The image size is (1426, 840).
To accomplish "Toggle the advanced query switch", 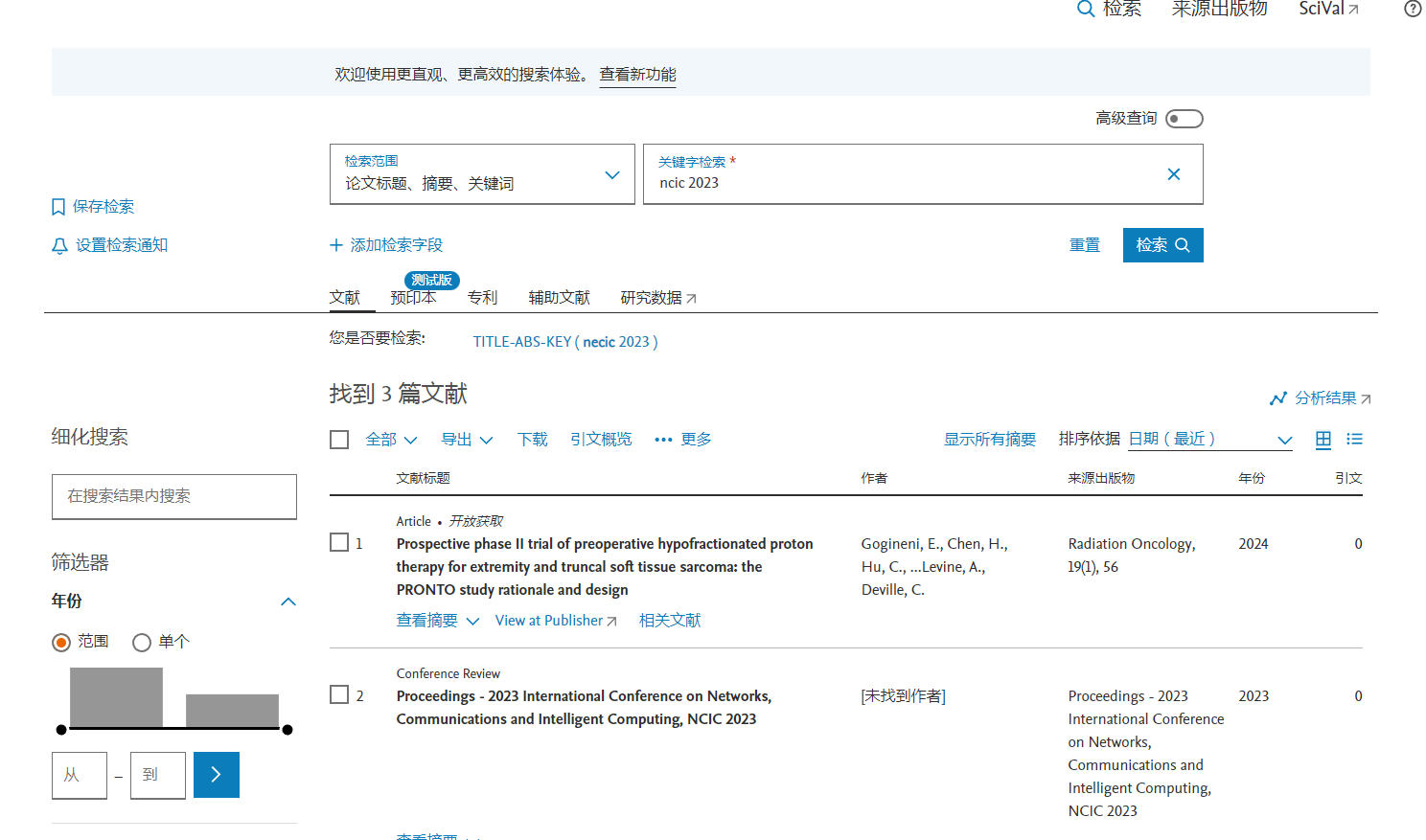I will tap(1184, 119).
